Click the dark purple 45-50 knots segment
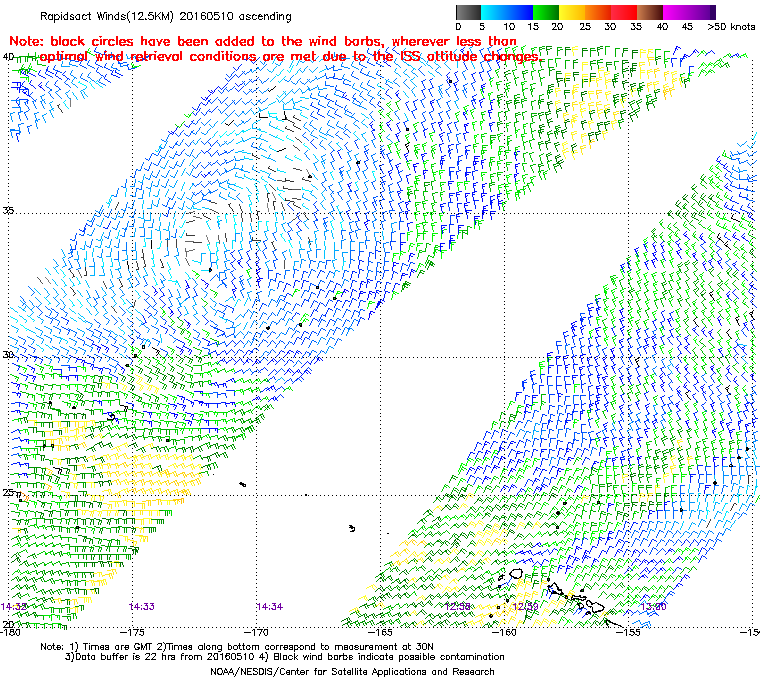760x688 pixels. point(703,12)
